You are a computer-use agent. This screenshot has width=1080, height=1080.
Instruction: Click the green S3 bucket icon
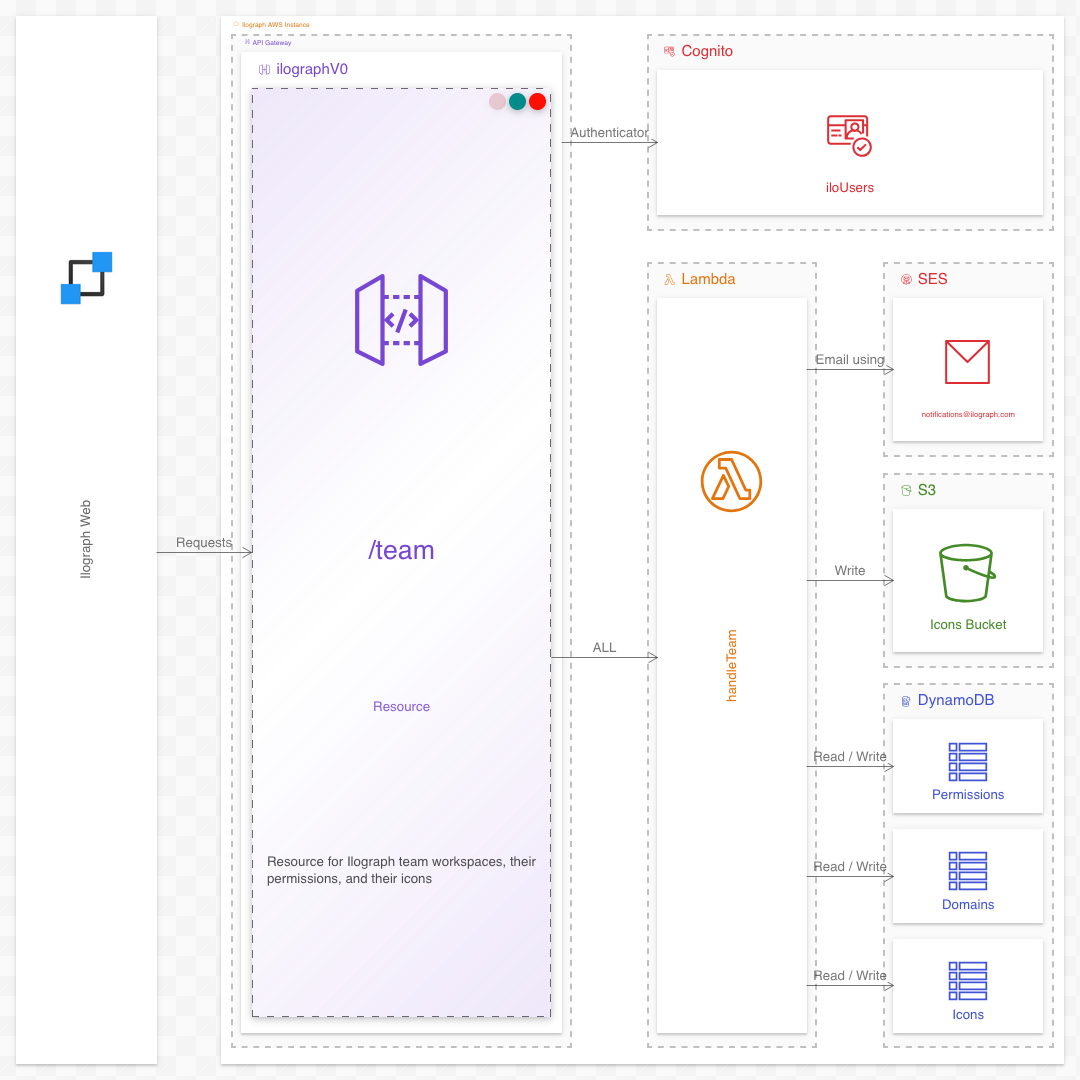(x=967, y=573)
